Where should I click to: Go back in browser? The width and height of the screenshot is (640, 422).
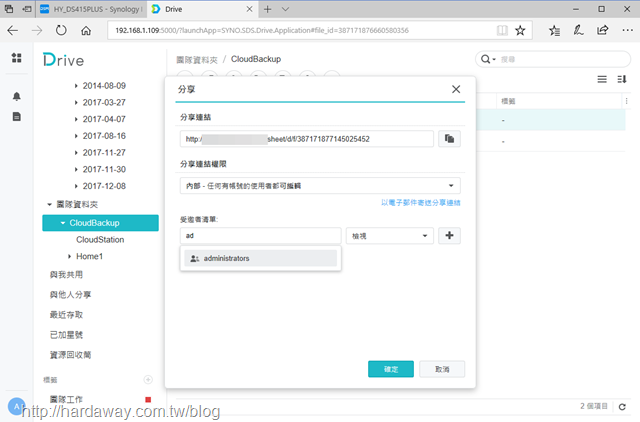pyautogui.click(x=13, y=30)
